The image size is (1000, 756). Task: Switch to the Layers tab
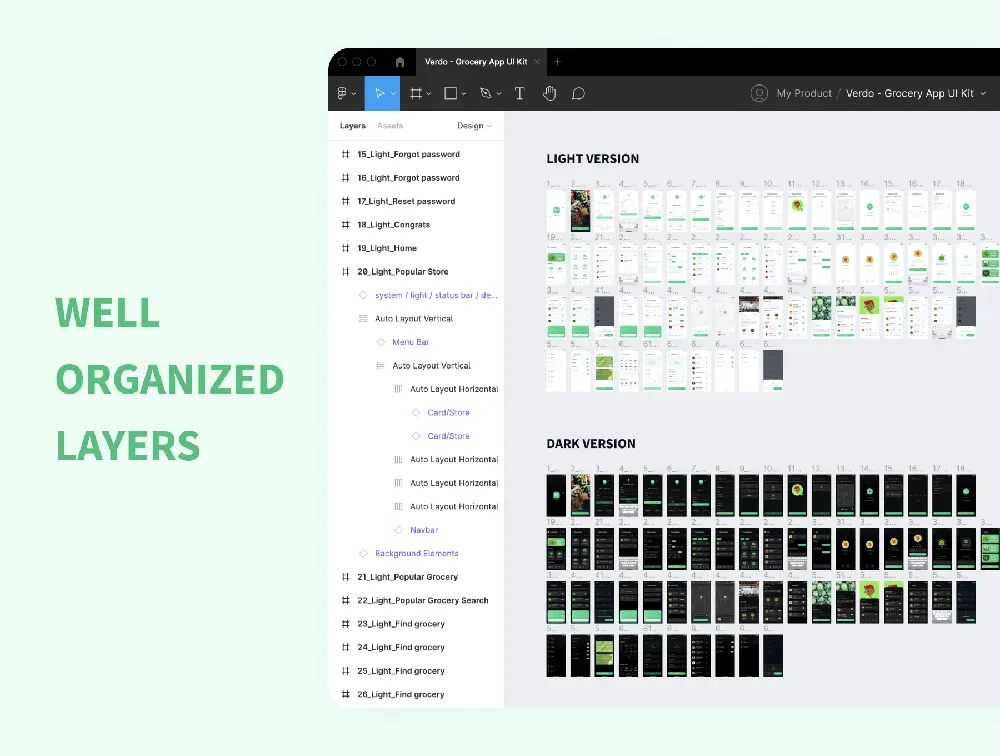353,126
